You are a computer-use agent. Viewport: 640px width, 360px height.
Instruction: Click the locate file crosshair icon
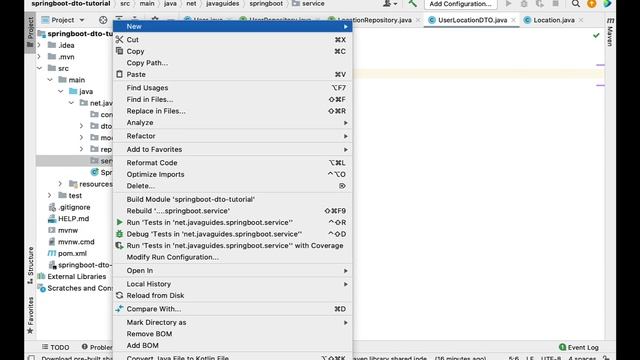(x=103, y=20)
